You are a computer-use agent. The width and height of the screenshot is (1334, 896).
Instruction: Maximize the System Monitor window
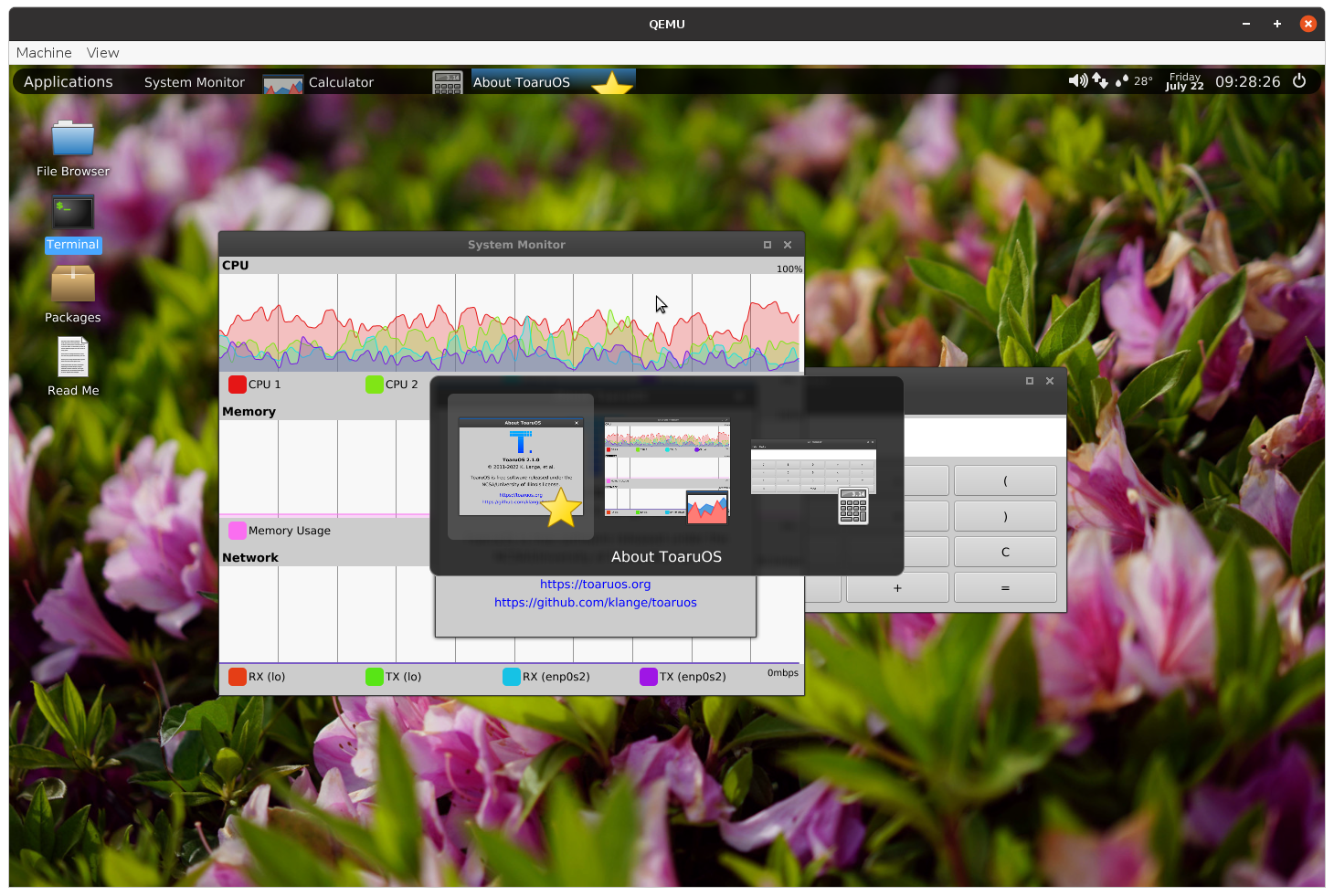point(768,245)
